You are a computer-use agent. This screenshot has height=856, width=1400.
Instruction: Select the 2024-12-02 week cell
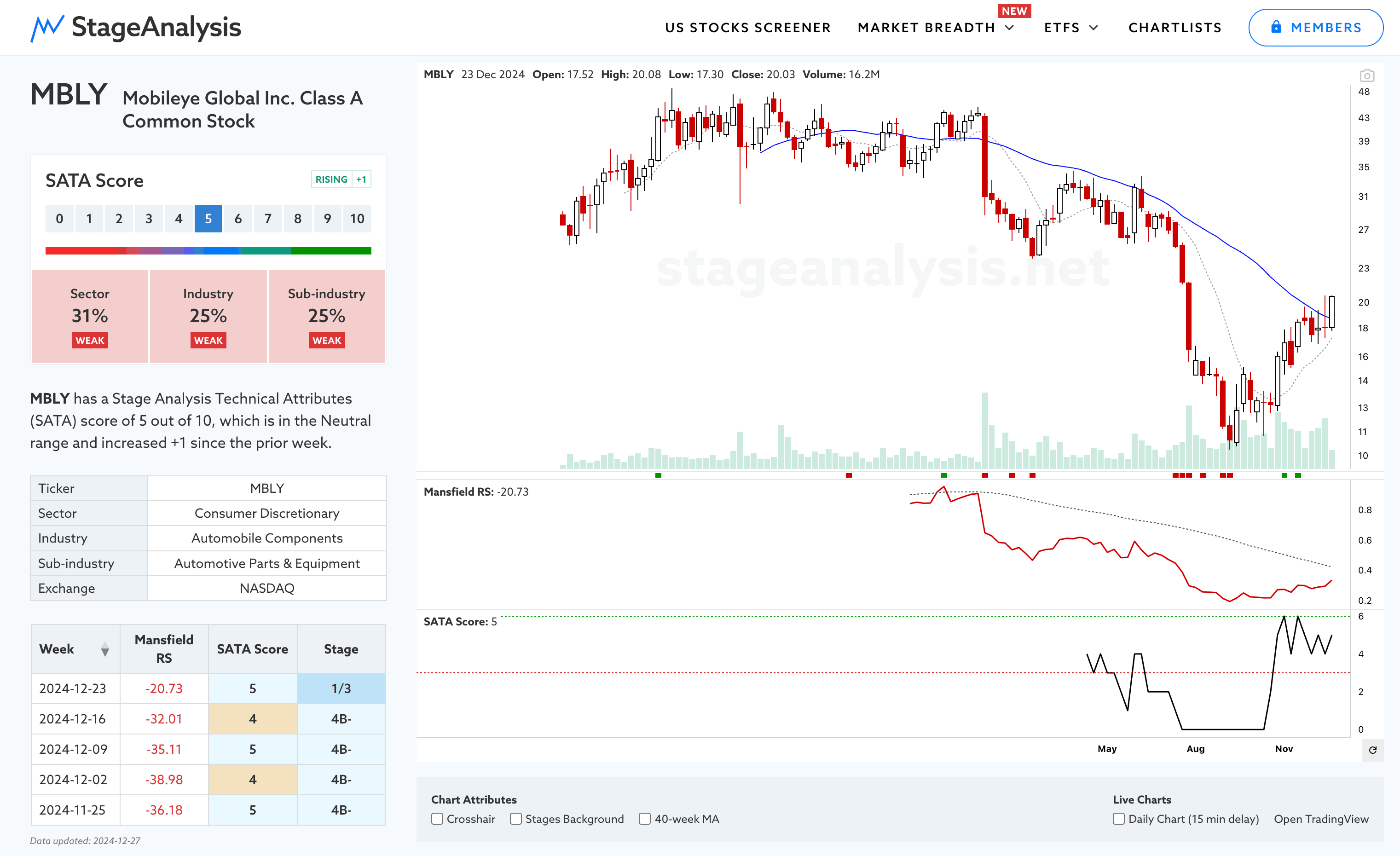point(75,779)
